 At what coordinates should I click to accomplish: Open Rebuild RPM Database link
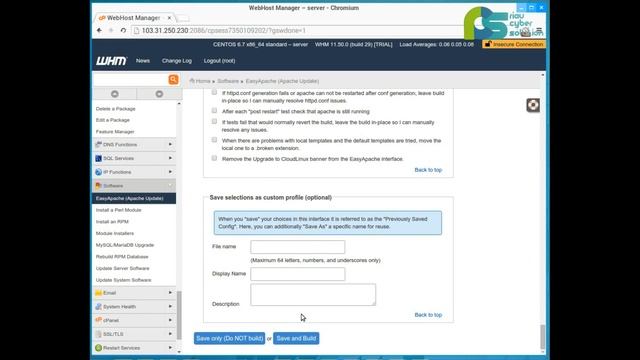(x=122, y=257)
